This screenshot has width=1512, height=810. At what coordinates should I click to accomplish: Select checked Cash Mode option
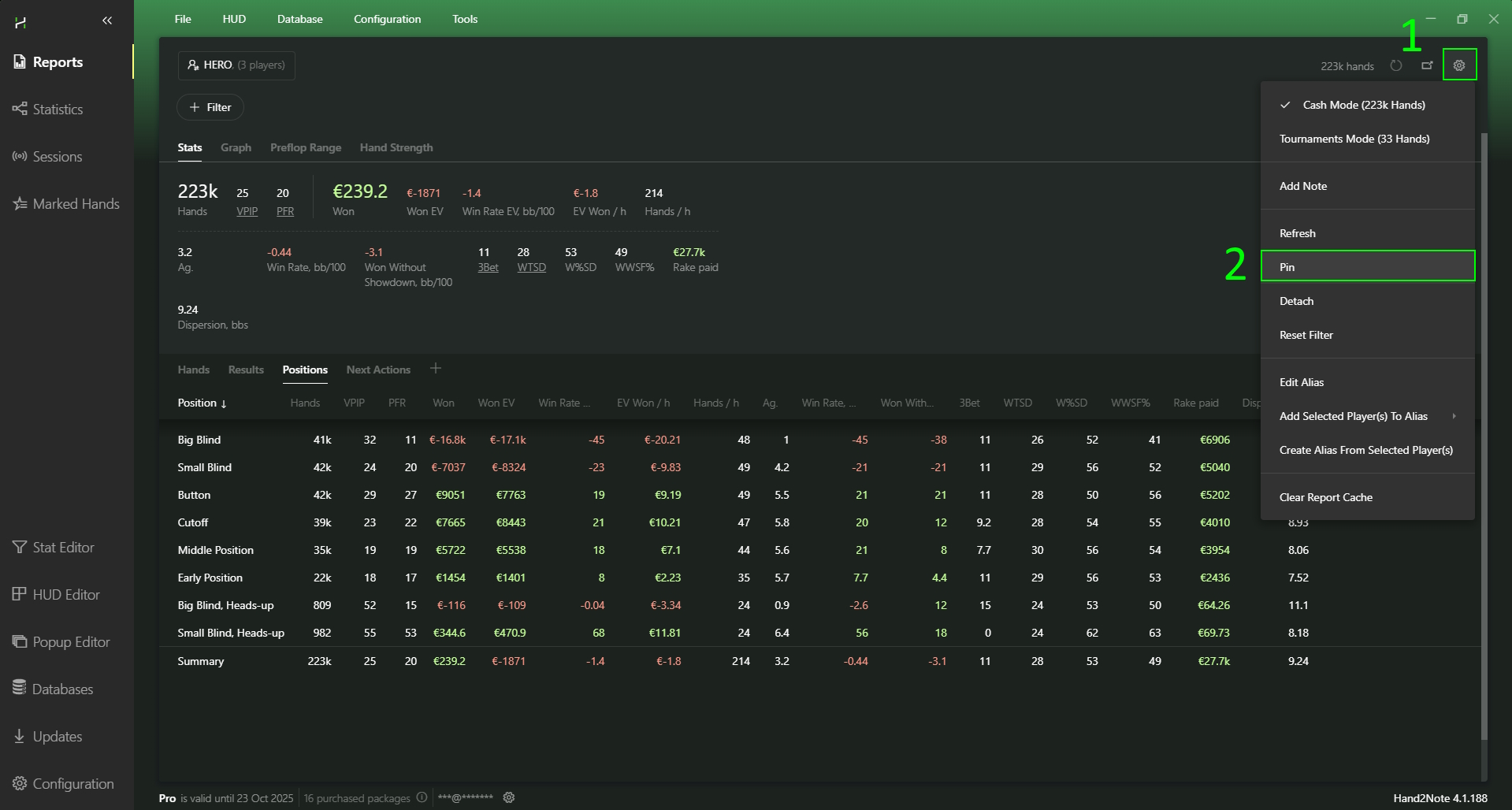pyautogui.click(x=1363, y=105)
